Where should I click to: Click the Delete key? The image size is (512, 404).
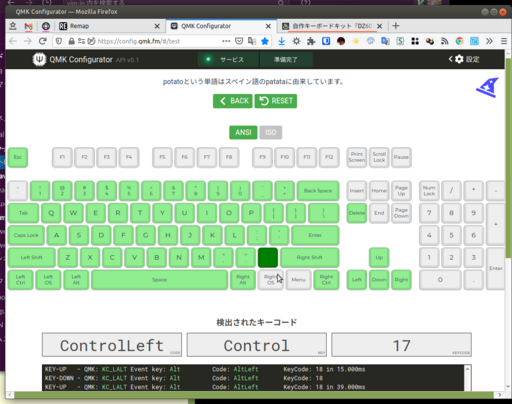(x=357, y=213)
